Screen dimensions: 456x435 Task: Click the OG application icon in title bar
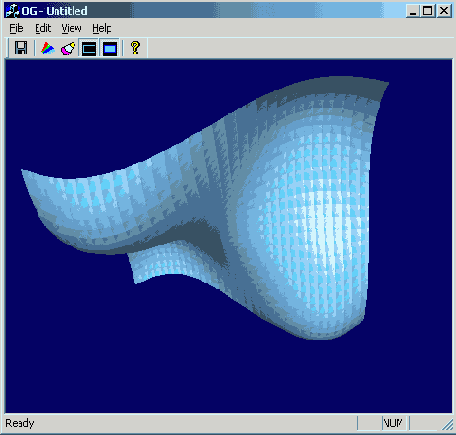point(13,11)
